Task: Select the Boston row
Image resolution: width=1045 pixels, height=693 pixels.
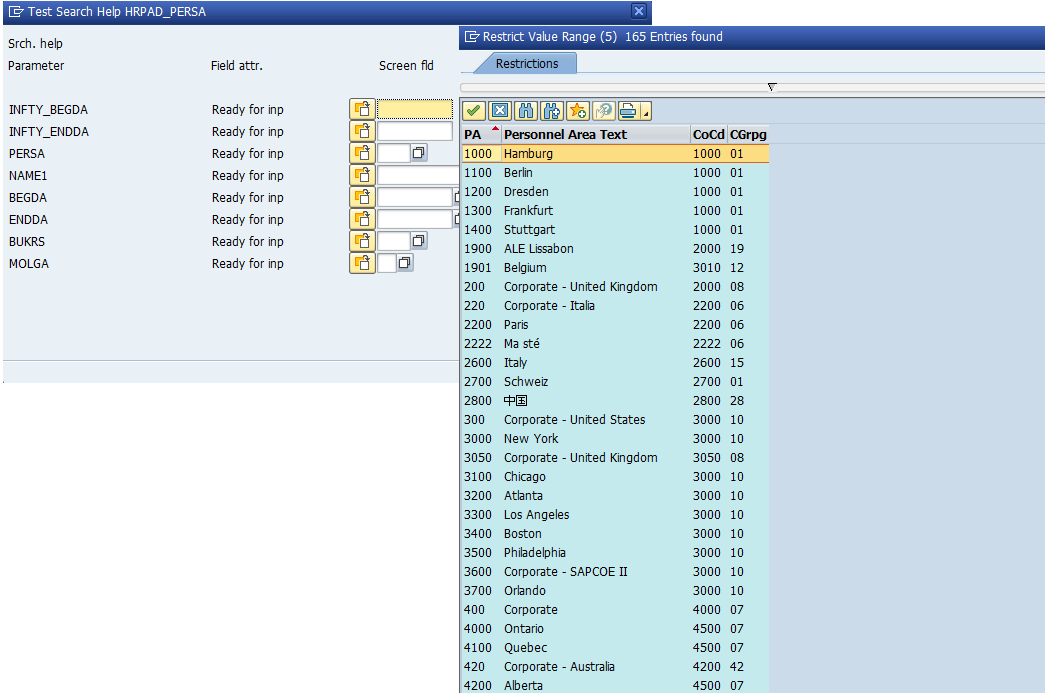Action: click(615, 534)
